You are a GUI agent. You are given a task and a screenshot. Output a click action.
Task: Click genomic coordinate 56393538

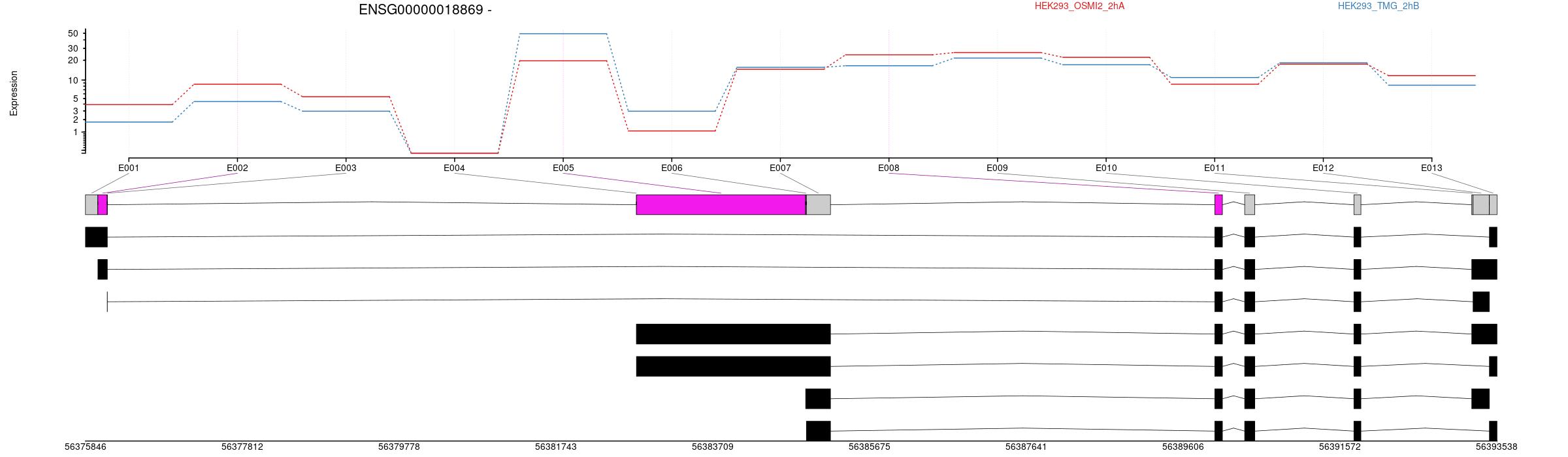(x=1497, y=447)
